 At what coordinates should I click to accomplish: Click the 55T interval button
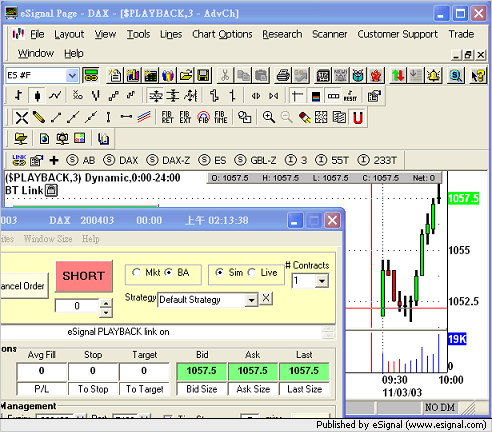(332, 160)
